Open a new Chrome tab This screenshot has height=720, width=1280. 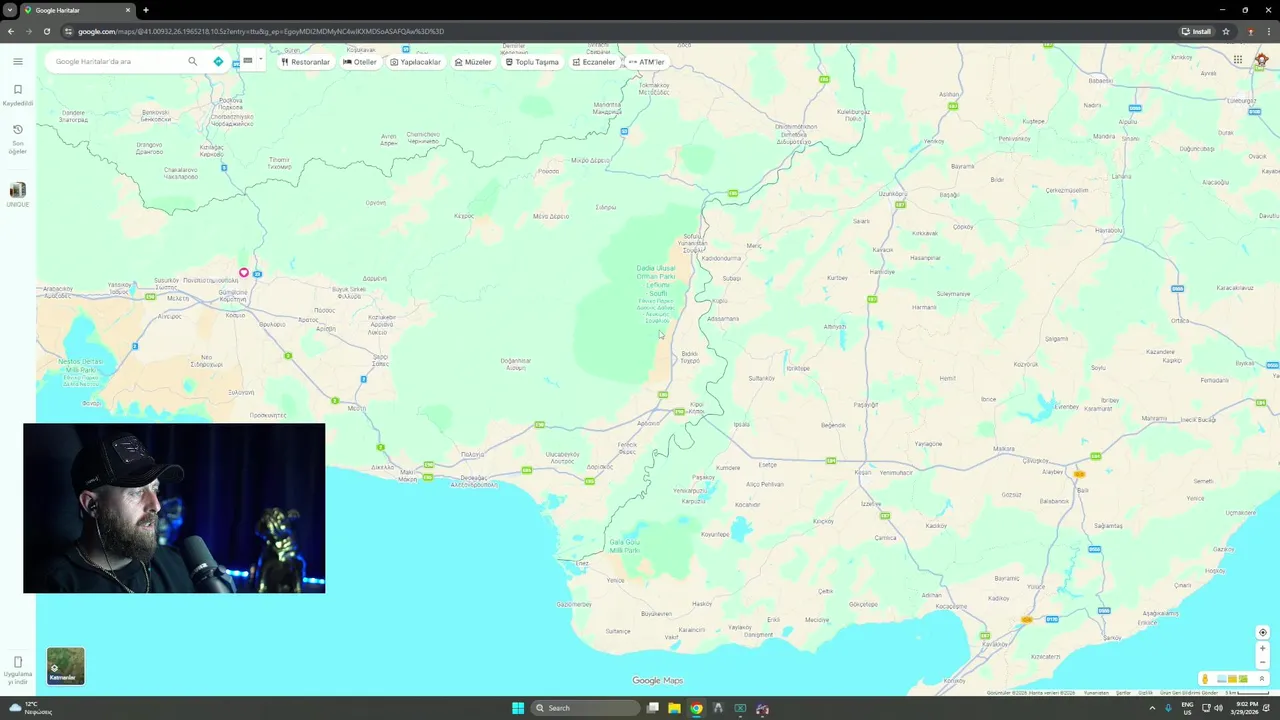tap(145, 10)
